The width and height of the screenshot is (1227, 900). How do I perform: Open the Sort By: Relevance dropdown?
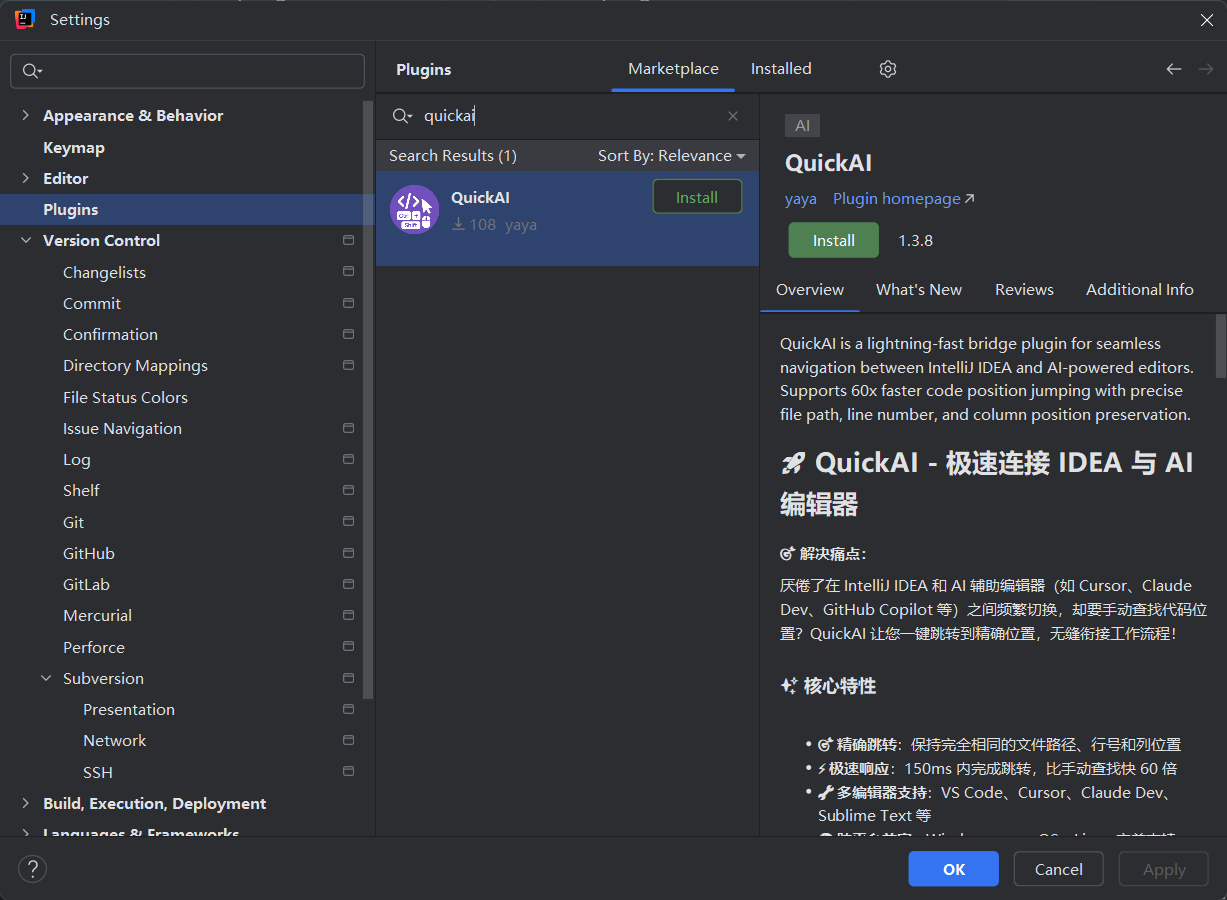pyautogui.click(x=672, y=155)
